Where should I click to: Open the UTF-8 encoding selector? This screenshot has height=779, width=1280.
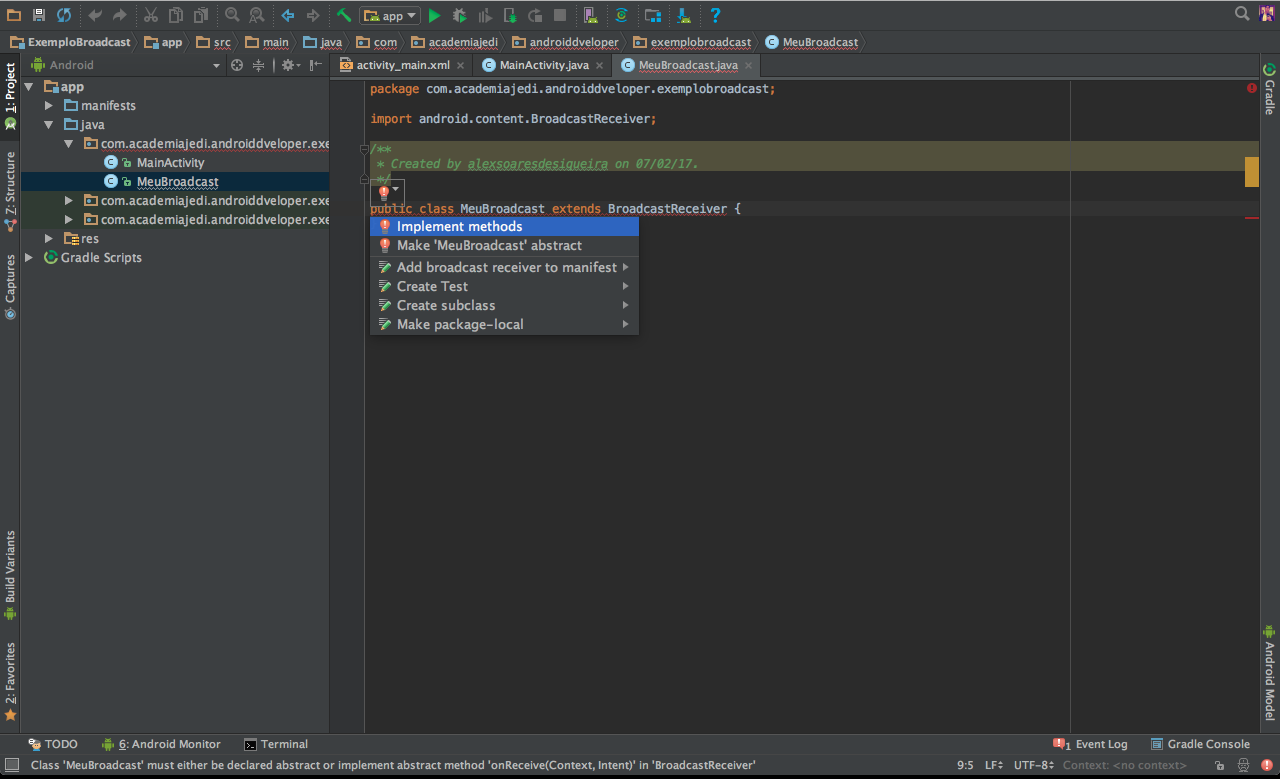pyautogui.click(x=1033, y=765)
